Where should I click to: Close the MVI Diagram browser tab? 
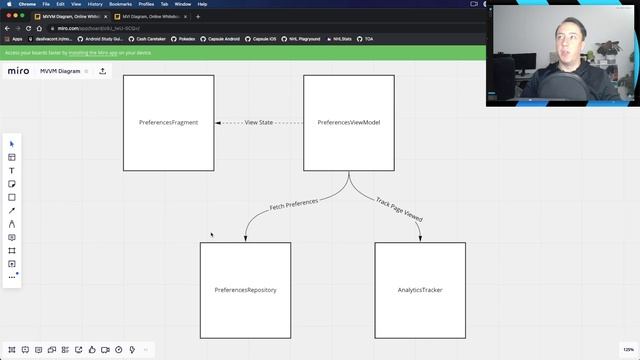tap(185, 17)
